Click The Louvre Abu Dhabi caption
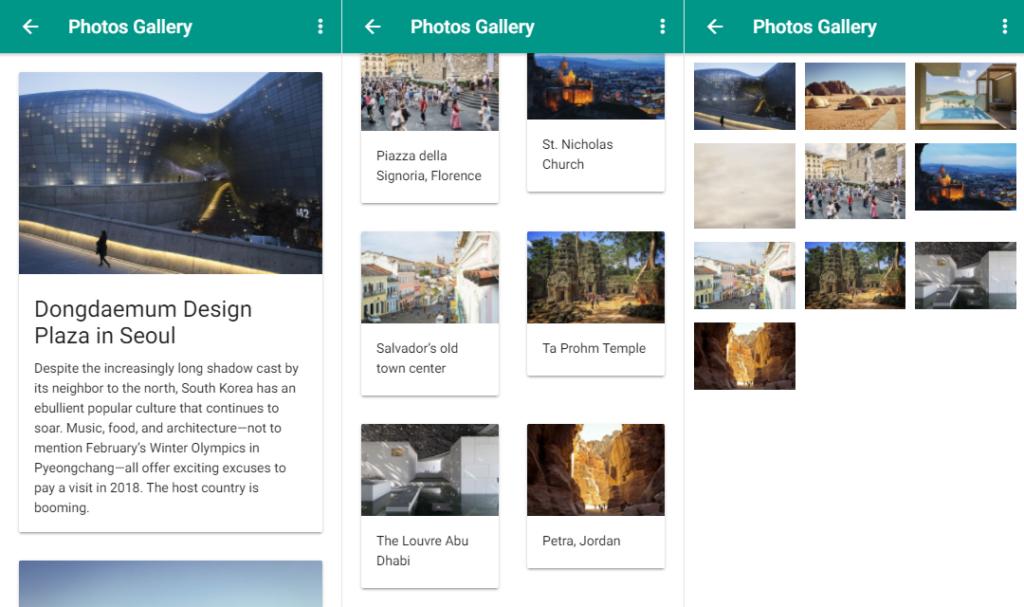Screen dimensions: 1024x607 pos(422,550)
